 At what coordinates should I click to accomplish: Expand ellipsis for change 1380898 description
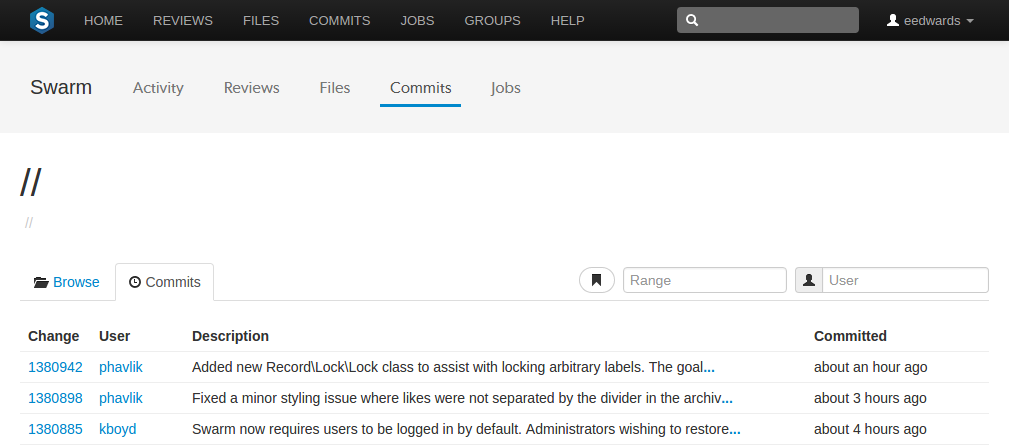pos(727,399)
